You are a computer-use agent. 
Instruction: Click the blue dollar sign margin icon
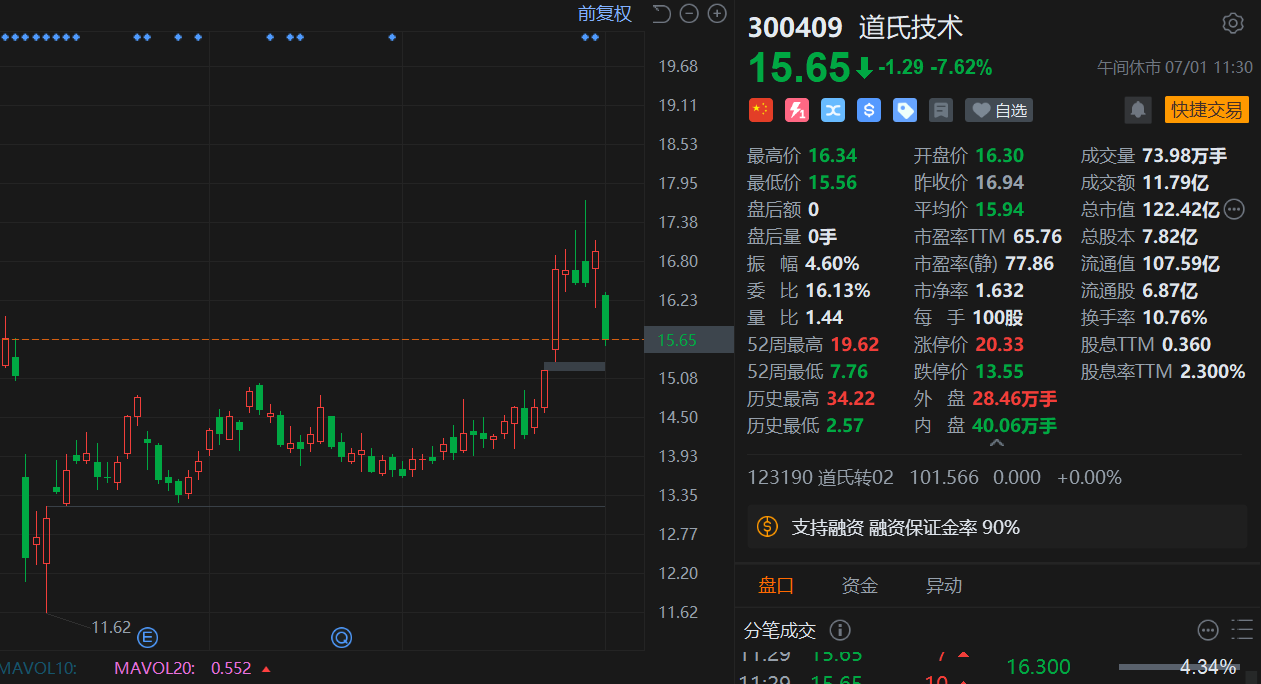click(869, 110)
